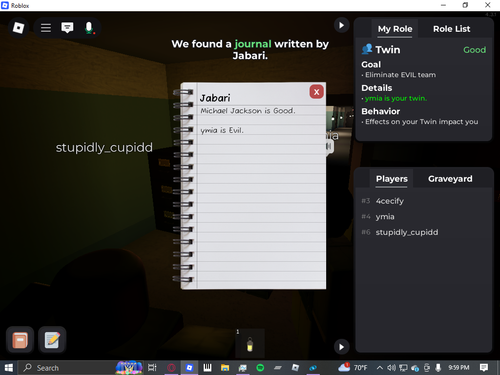Viewport: 500px width, 375px height.
Task: Select the lantern in hotbar slot 1
Action: [x=250, y=343]
